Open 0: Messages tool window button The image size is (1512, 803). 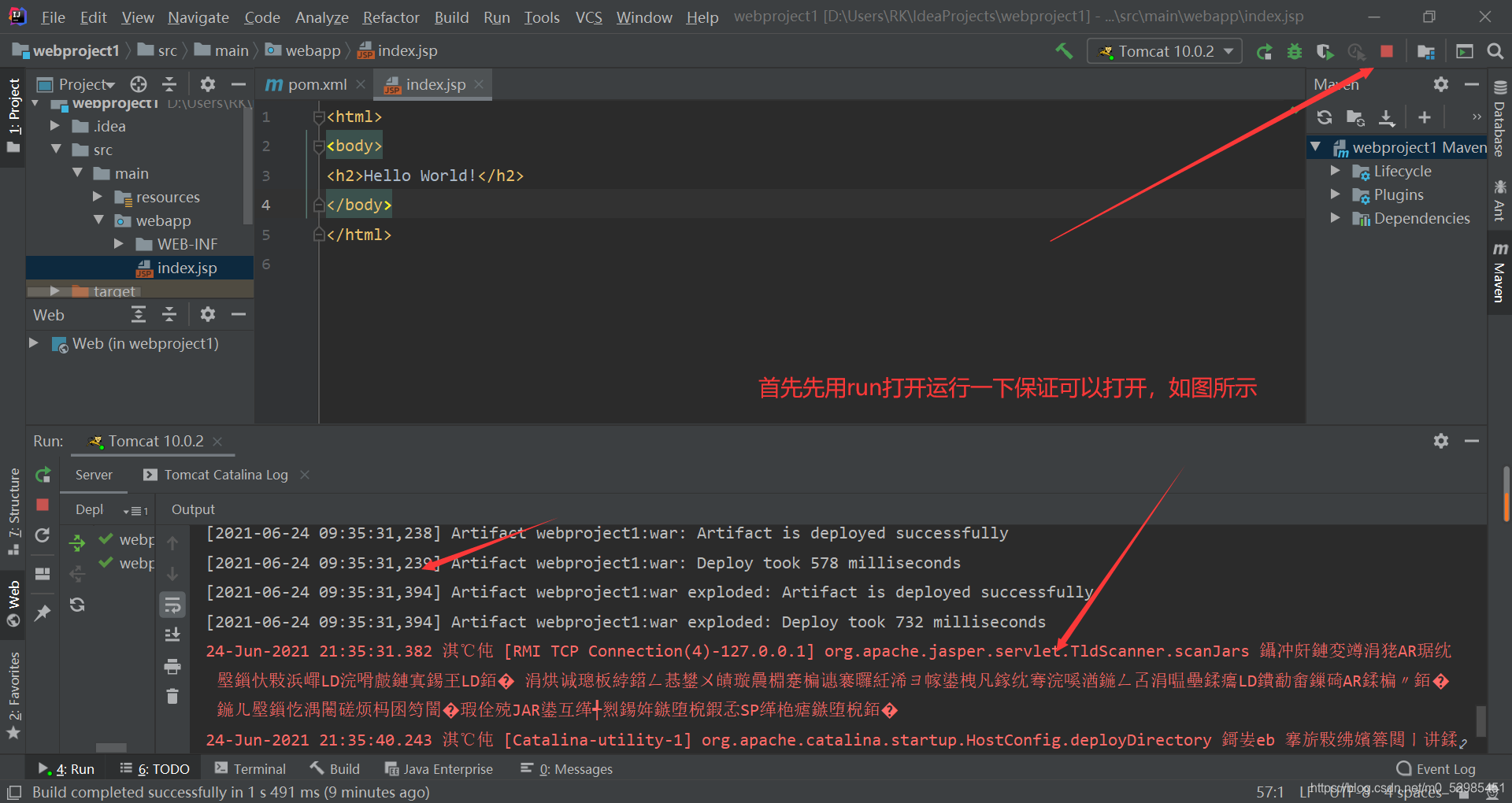click(566, 769)
